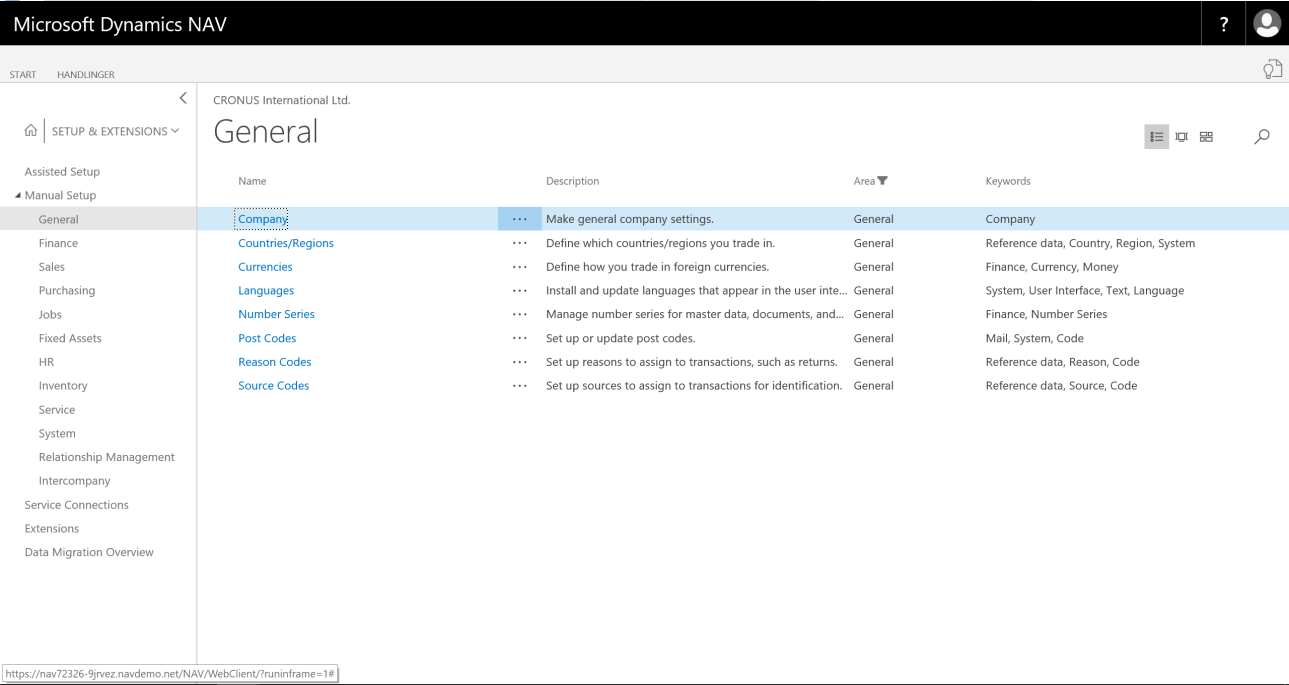Screen dimensions: 1289x685
Task: Click the lightbulb tips icon
Action: 1272,69
